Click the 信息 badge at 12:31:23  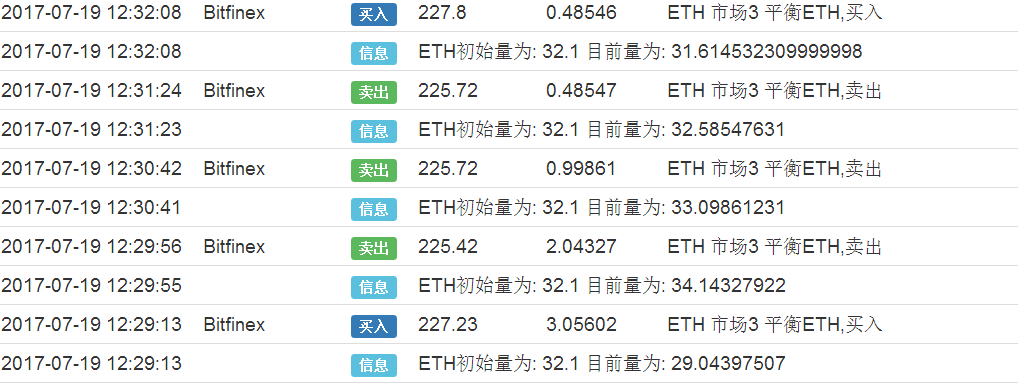(x=373, y=131)
